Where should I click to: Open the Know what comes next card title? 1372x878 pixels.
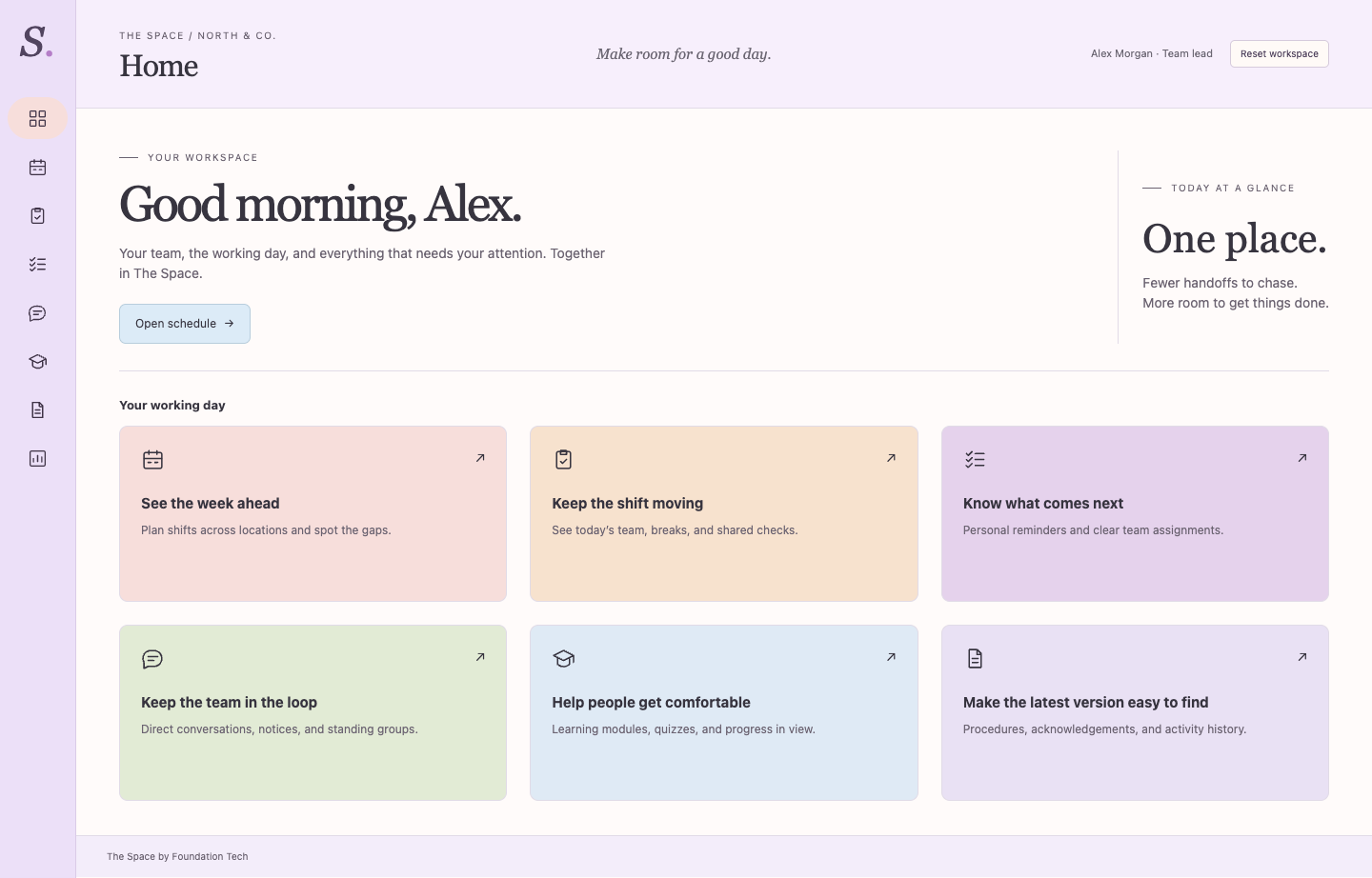point(1043,504)
